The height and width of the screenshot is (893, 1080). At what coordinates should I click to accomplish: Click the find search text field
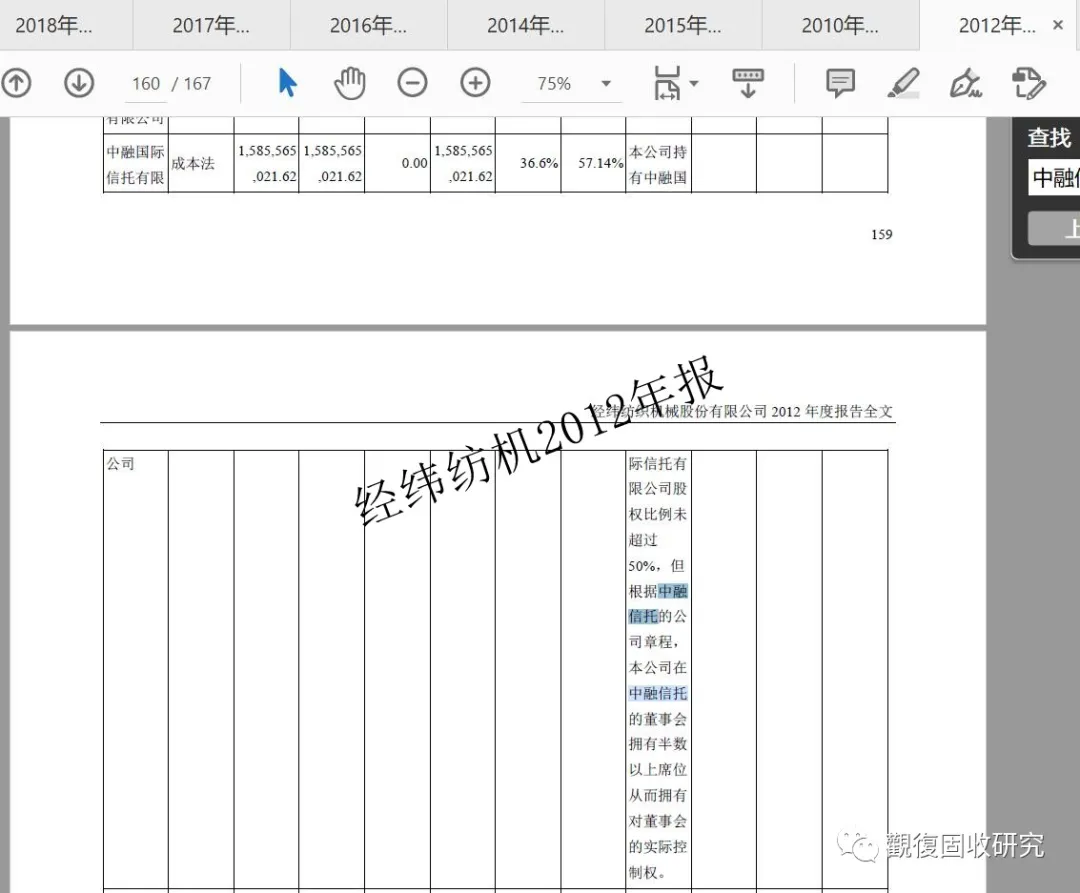[1054, 178]
